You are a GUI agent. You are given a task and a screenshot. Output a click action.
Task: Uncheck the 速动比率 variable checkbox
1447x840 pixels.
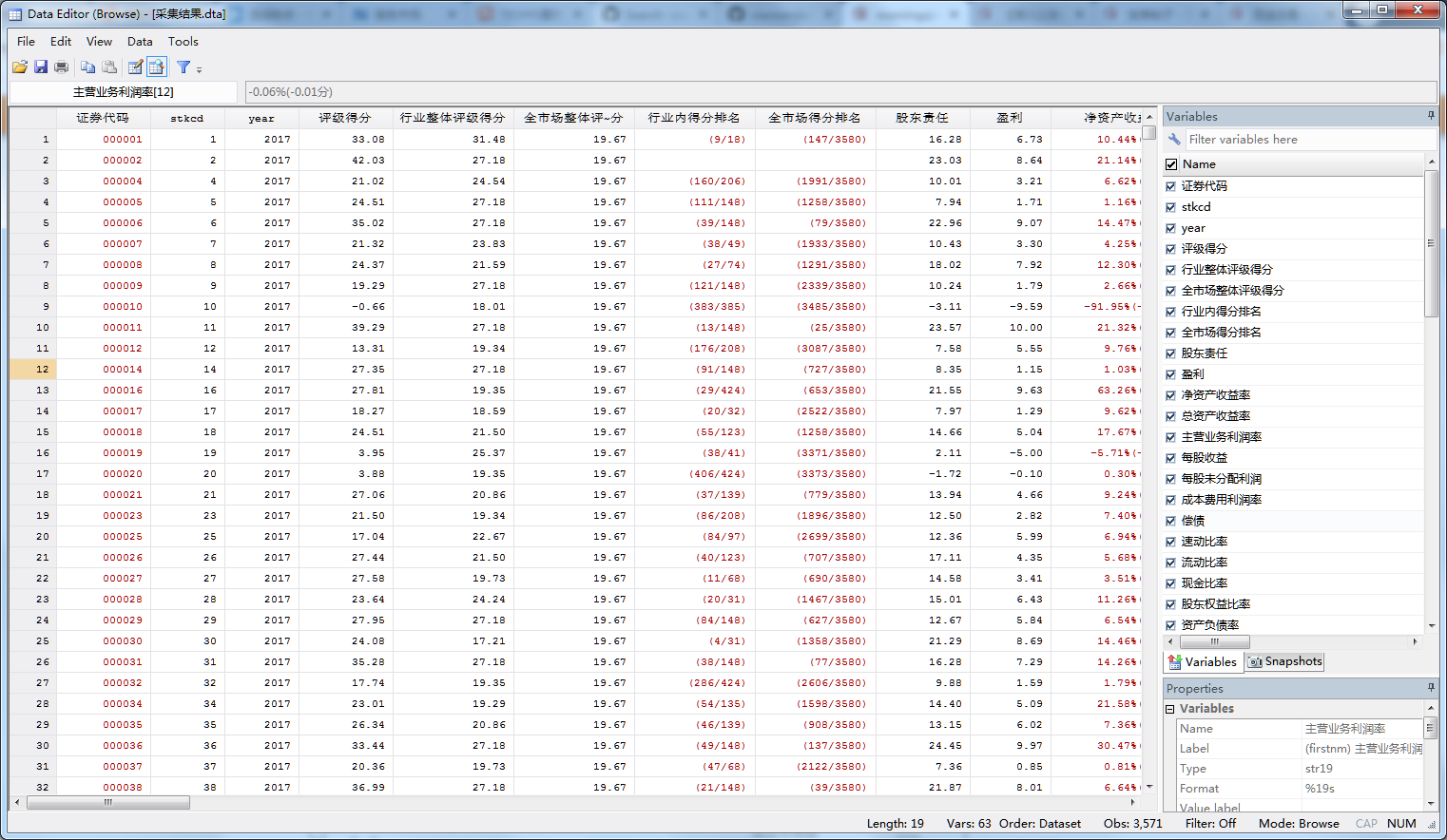[x=1171, y=542]
